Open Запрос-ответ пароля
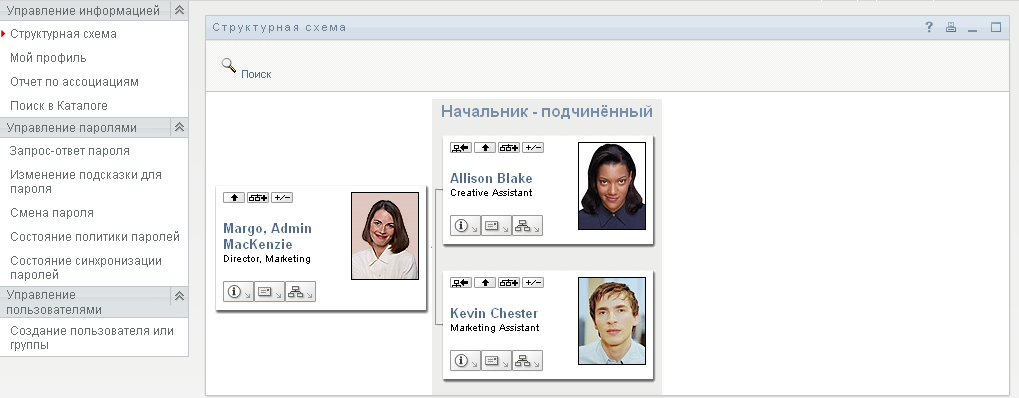1019x398 pixels. click(70, 151)
